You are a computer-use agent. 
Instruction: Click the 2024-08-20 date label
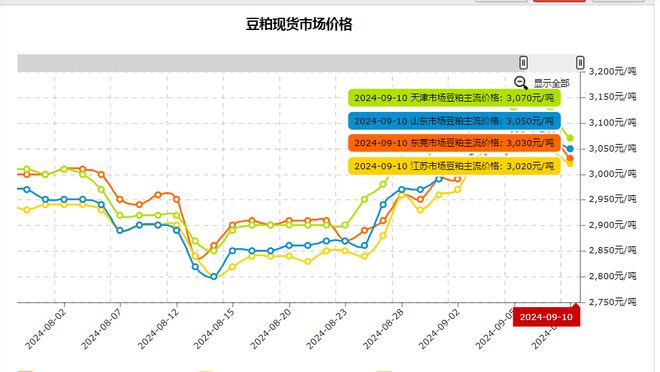(x=270, y=328)
